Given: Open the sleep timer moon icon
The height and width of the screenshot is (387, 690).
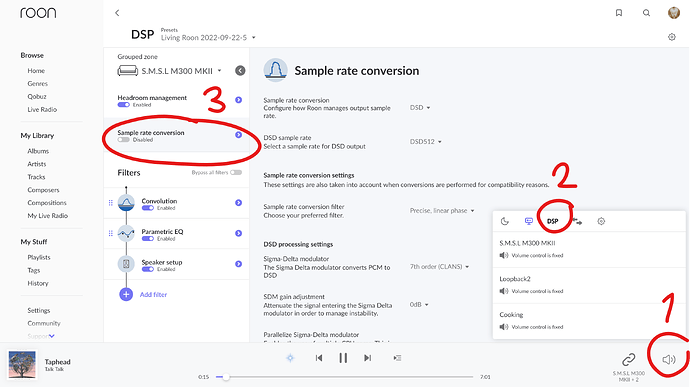Looking at the screenshot, I should tap(505, 221).
